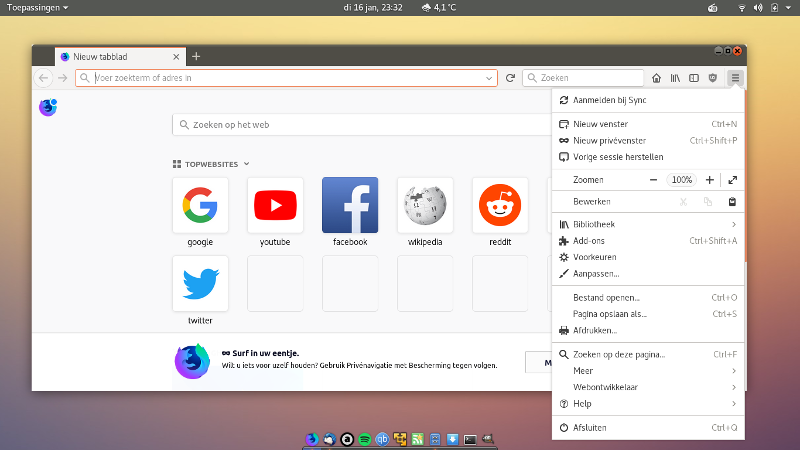Collapse the Topwebsites section chevron
This screenshot has width=800, height=450.
(x=246, y=164)
